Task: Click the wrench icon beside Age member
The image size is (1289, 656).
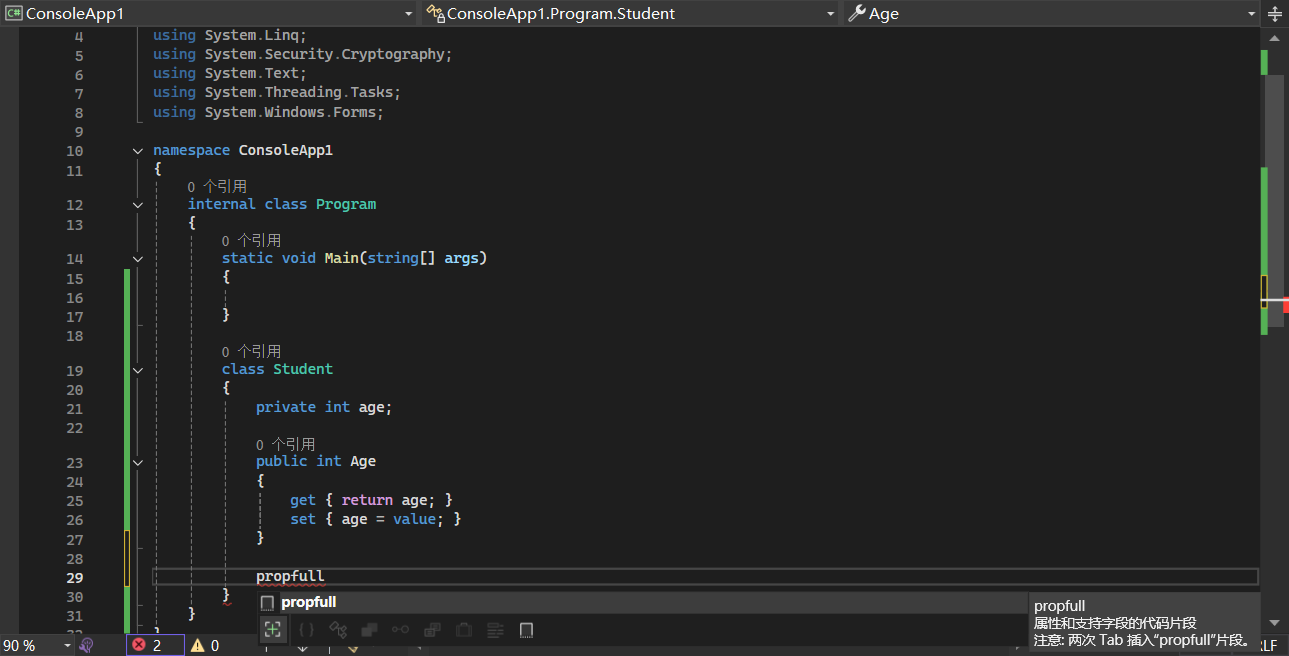Action: click(x=856, y=13)
